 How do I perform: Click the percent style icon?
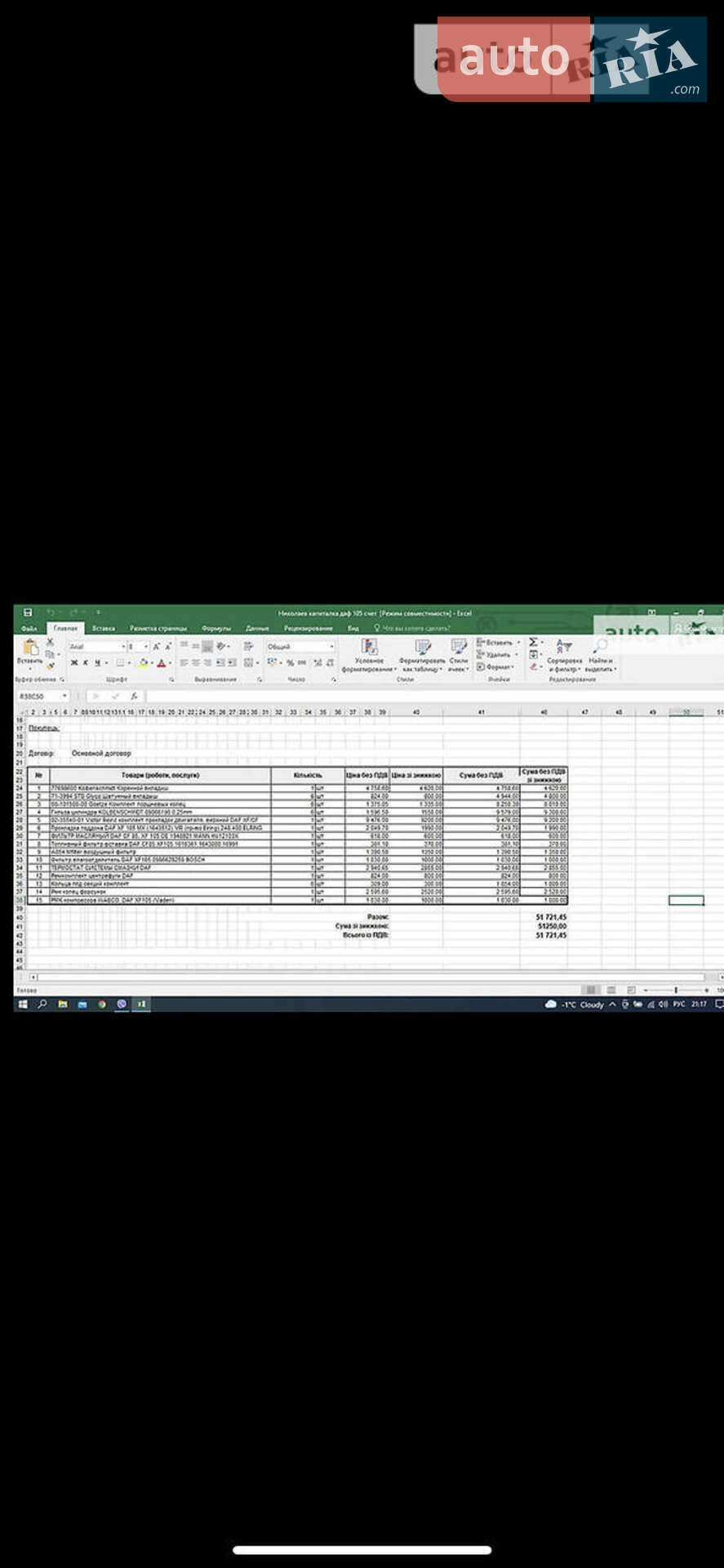click(290, 662)
